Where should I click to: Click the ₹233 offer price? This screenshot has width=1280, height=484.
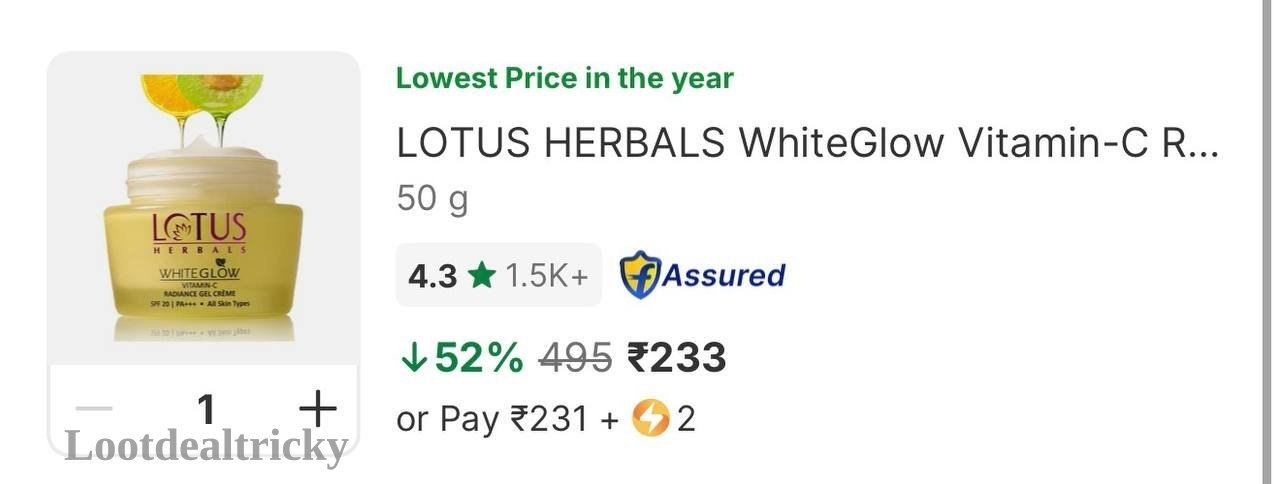pyautogui.click(x=676, y=358)
